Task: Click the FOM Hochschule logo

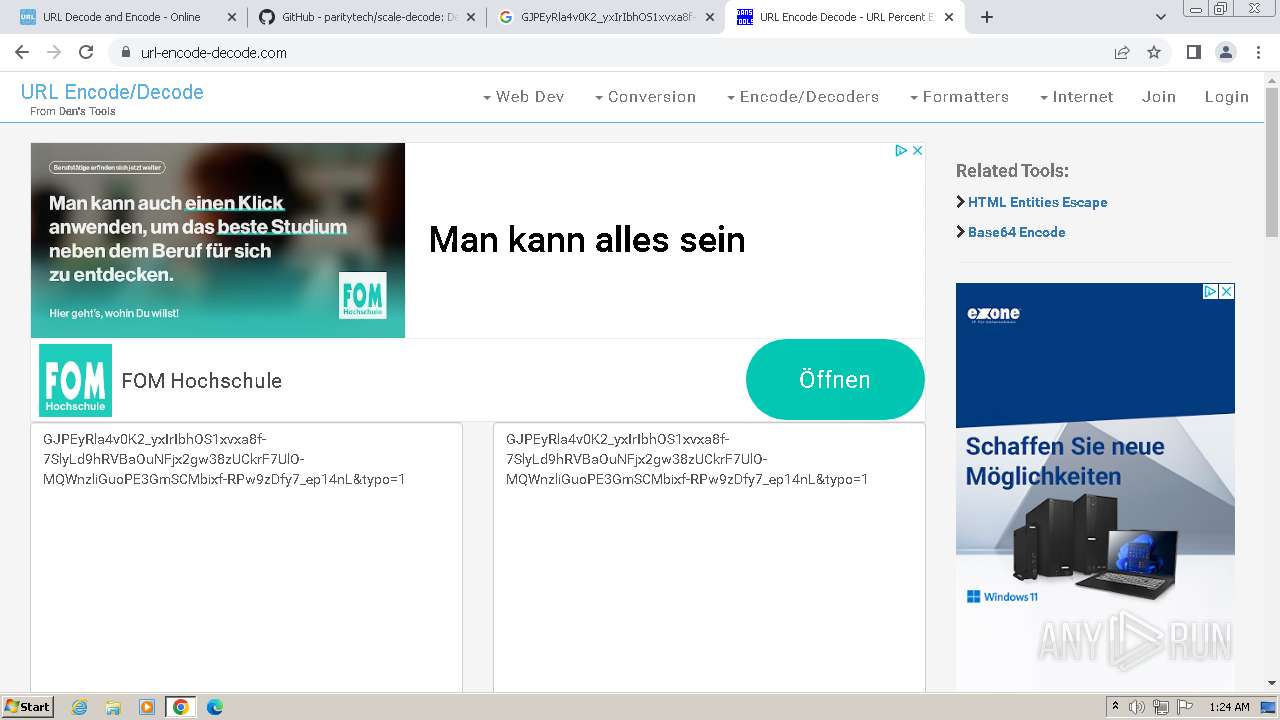Action: [75, 380]
